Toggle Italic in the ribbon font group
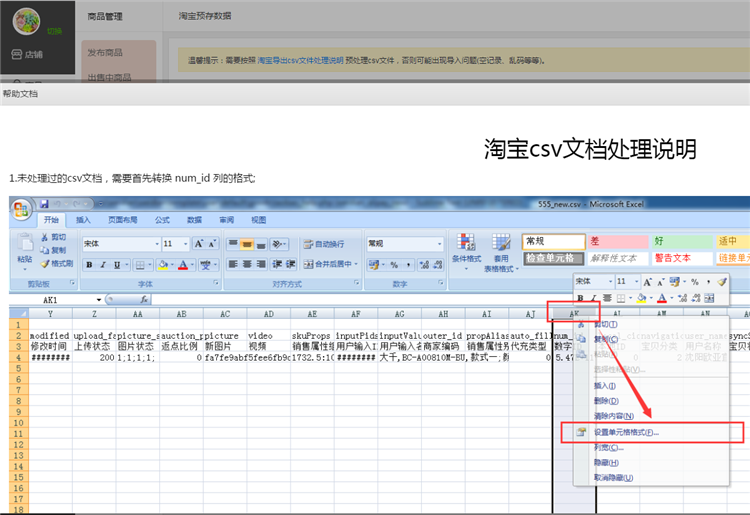Screen dimensions: 750x515 coord(103,265)
